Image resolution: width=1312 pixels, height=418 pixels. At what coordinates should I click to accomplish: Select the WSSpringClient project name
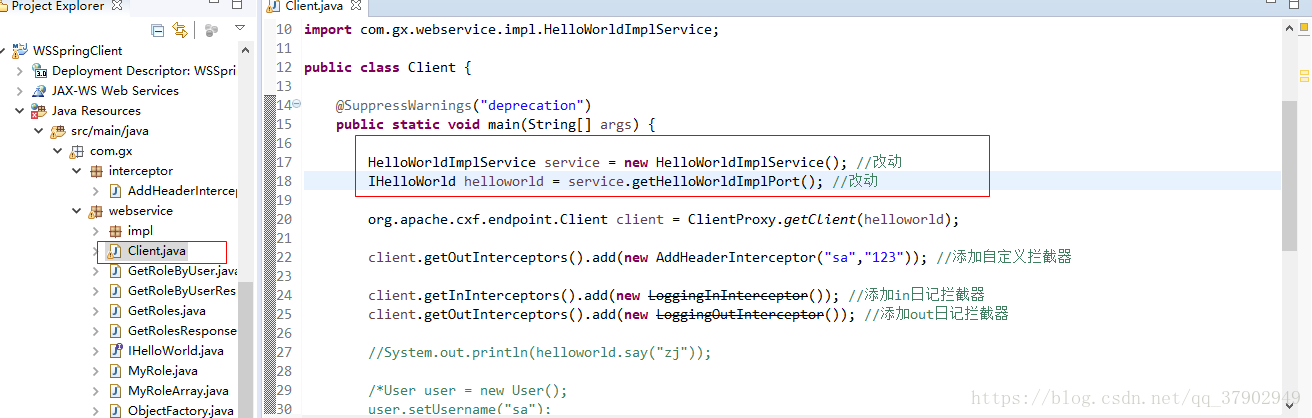pyautogui.click(x=78, y=51)
